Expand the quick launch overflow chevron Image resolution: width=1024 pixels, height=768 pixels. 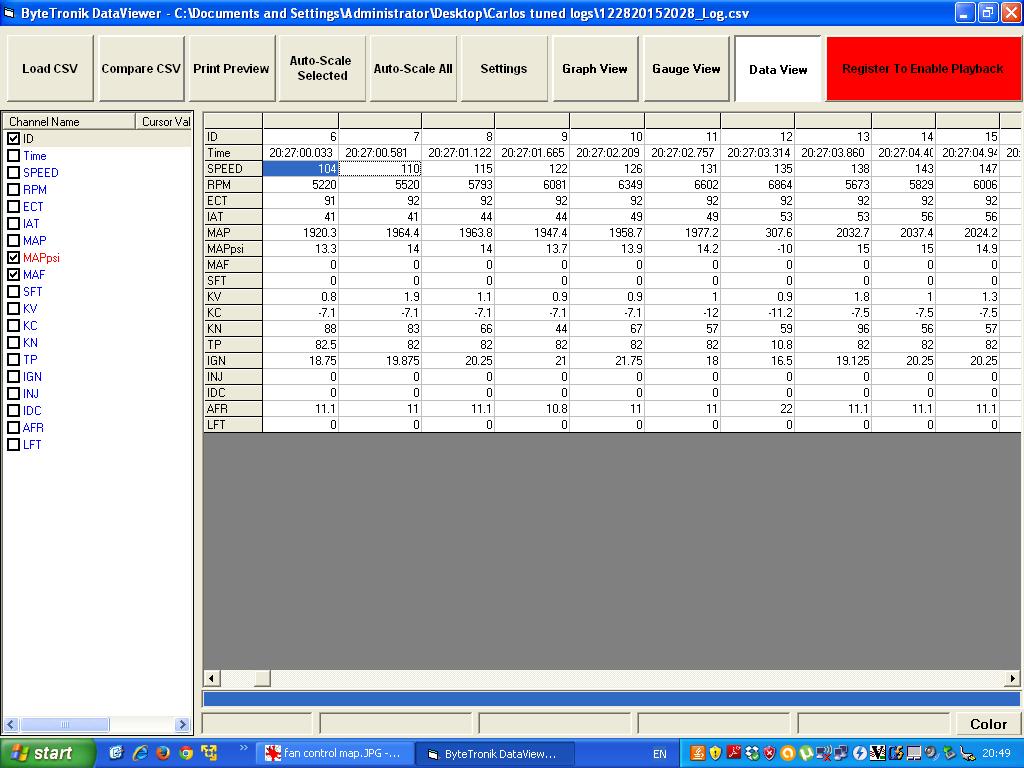(x=243, y=748)
